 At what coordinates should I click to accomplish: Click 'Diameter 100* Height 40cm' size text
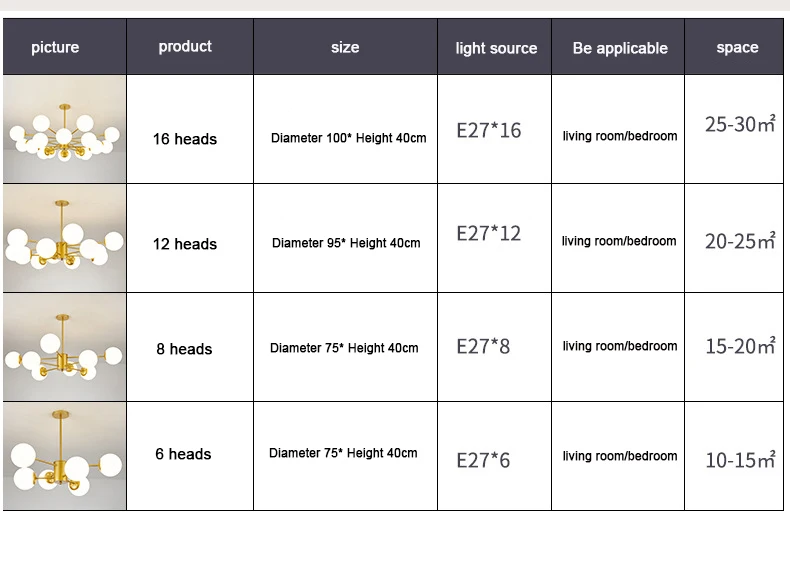[349, 138]
